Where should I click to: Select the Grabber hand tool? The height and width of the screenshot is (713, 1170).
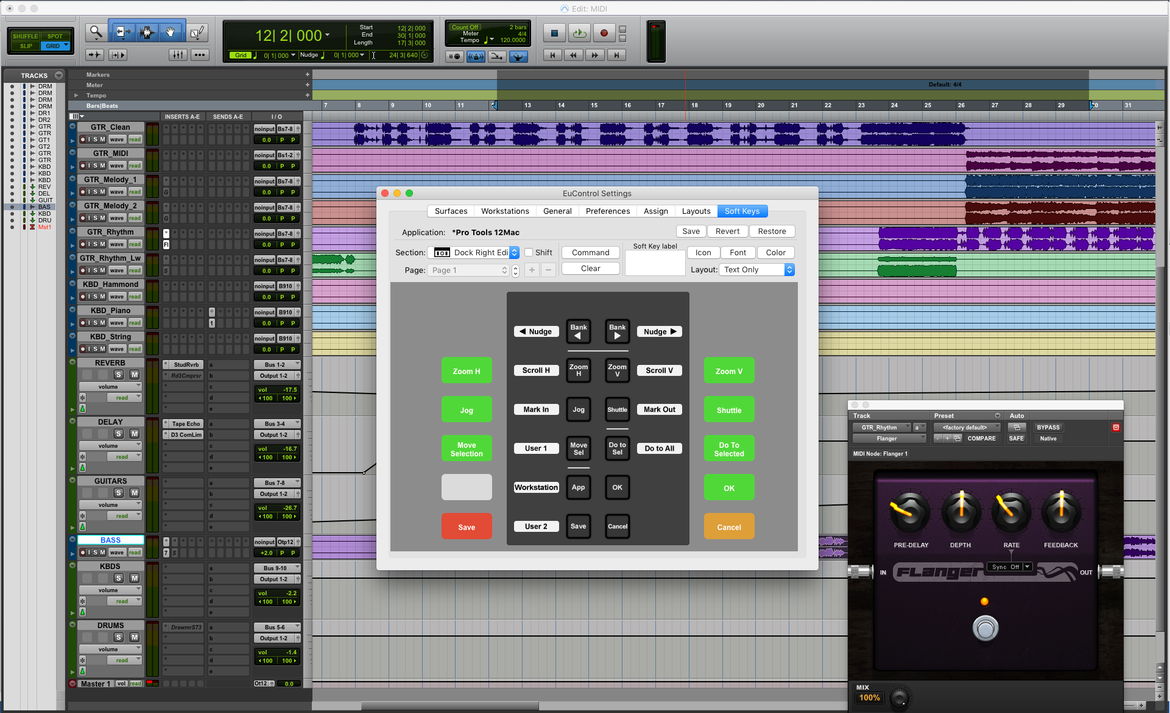point(171,32)
